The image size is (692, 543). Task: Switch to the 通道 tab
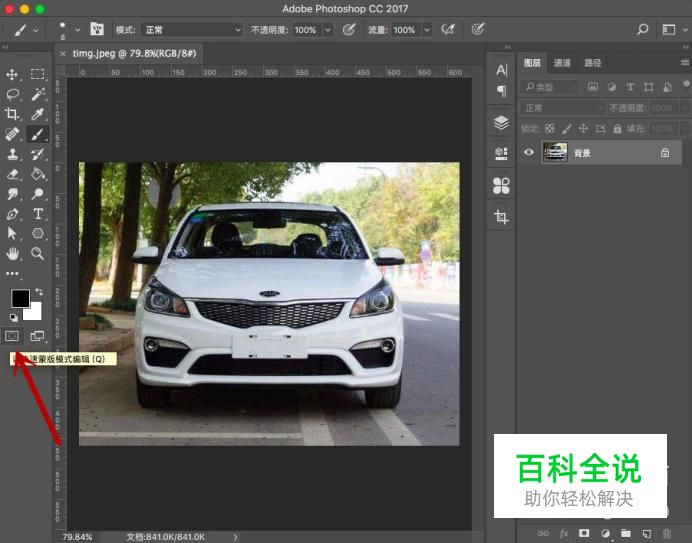point(562,63)
